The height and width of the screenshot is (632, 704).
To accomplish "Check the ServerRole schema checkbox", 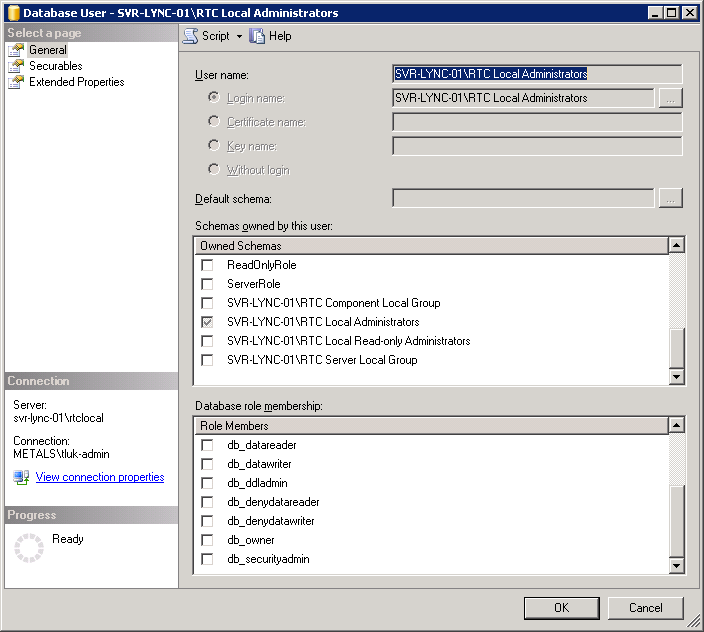I will click(x=207, y=284).
